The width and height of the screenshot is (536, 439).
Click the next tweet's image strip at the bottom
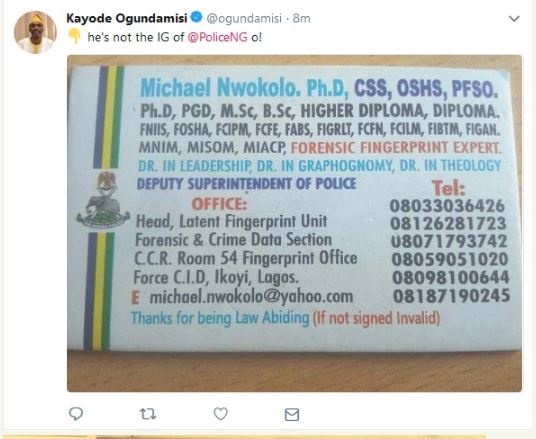click(x=244, y=437)
